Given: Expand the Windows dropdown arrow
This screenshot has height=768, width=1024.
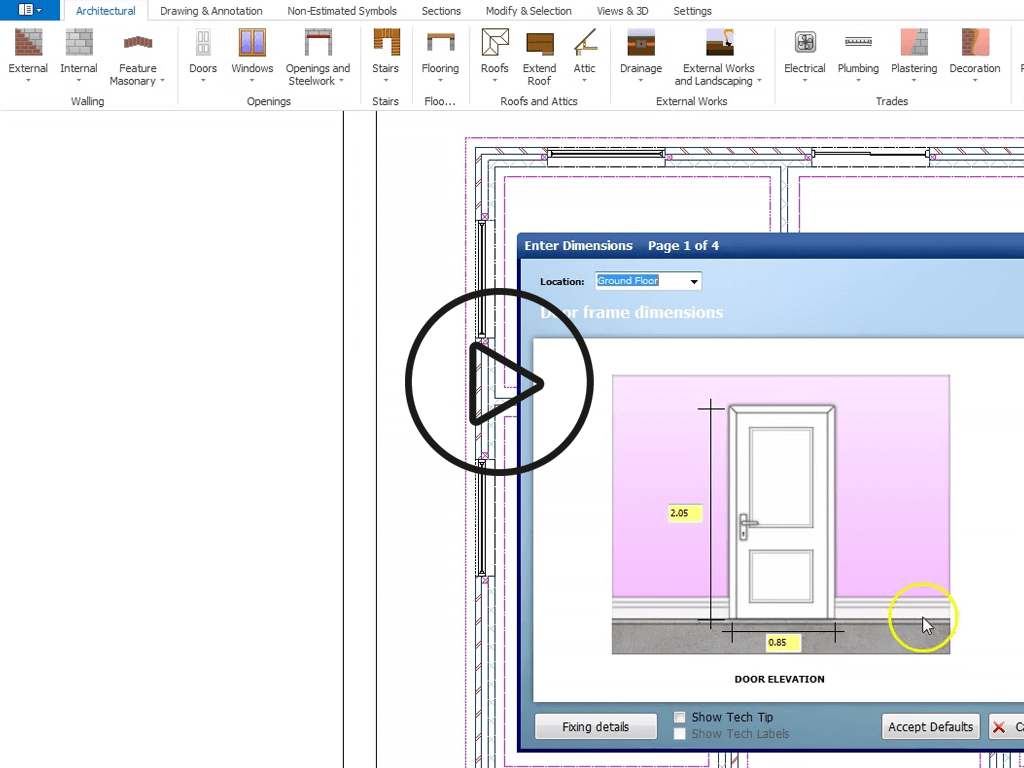Looking at the screenshot, I should pos(252,81).
